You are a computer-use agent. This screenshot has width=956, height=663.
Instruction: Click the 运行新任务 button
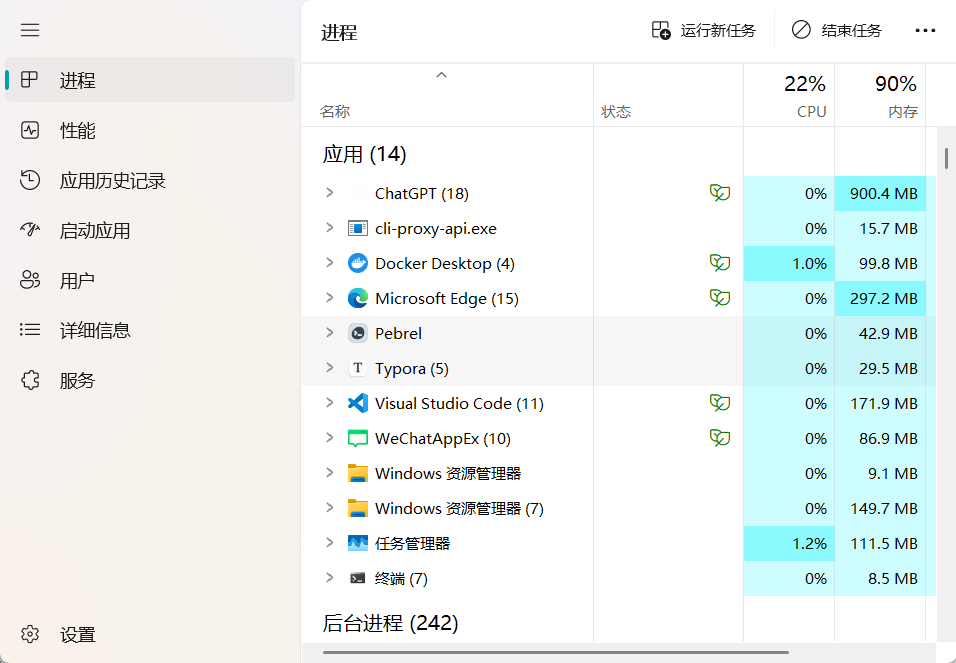pos(704,30)
